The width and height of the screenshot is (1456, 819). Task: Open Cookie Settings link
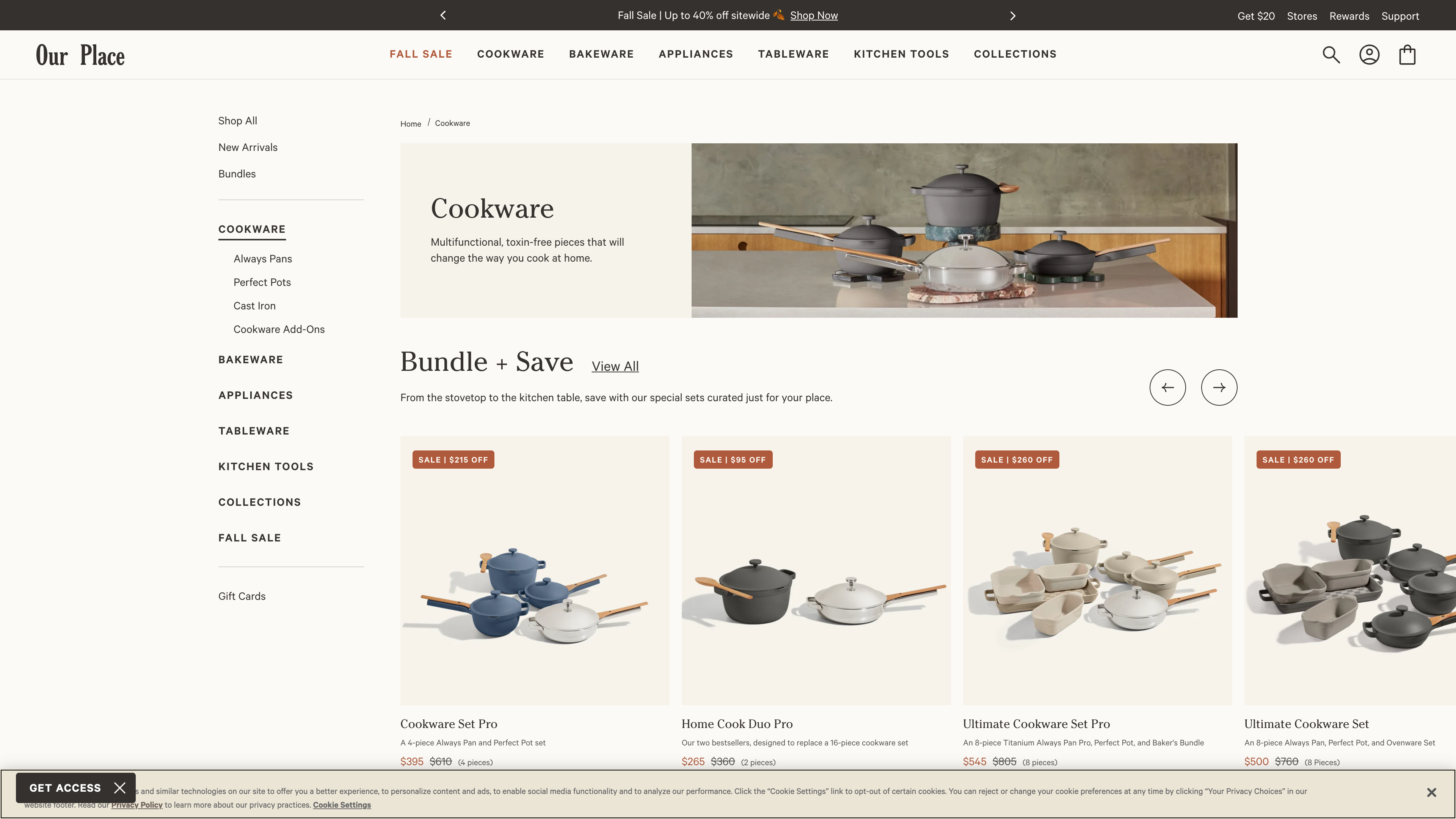tap(342, 805)
